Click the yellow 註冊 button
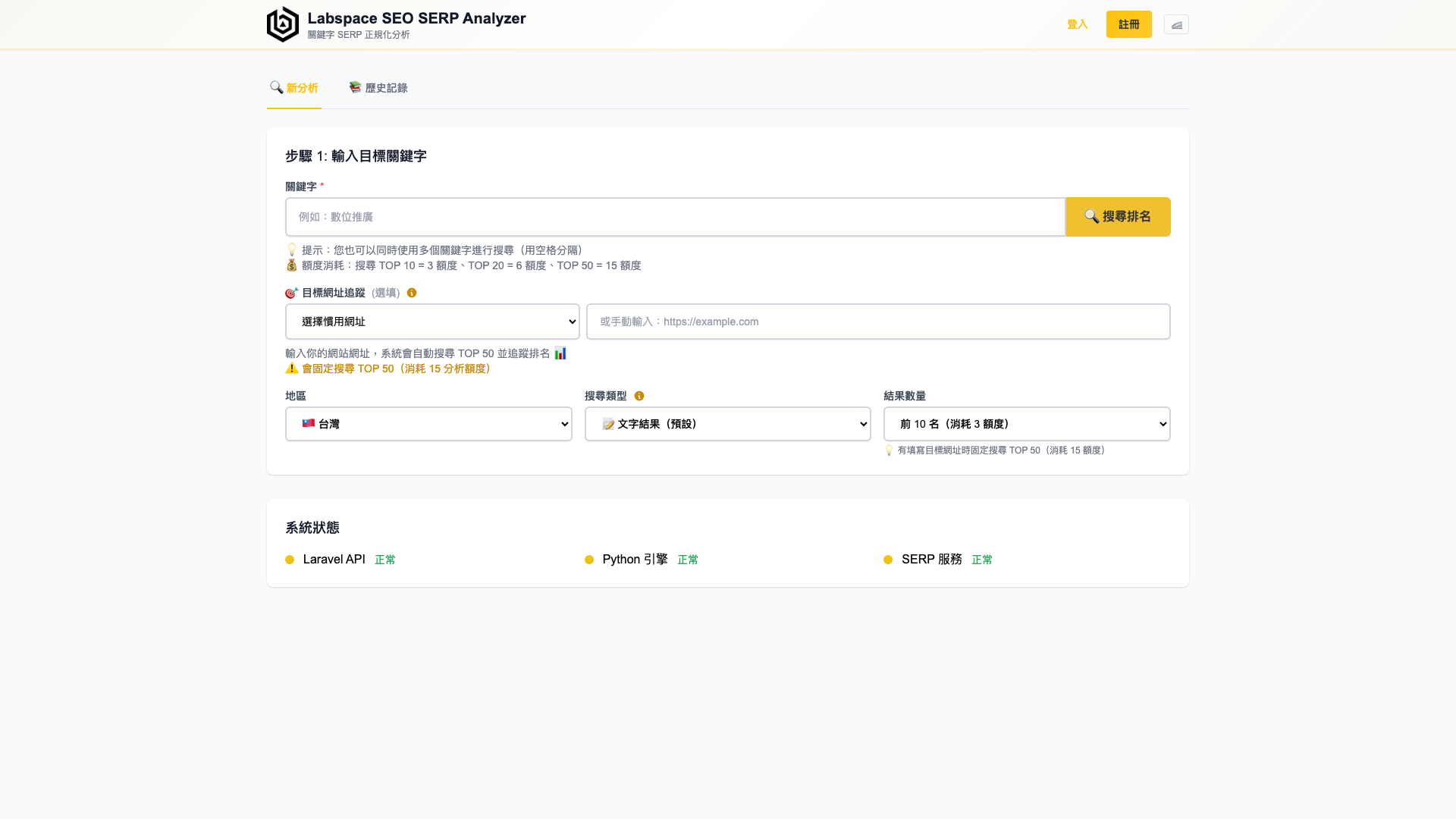Image resolution: width=1456 pixels, height=819 pixels. (x=1128, y=24)
